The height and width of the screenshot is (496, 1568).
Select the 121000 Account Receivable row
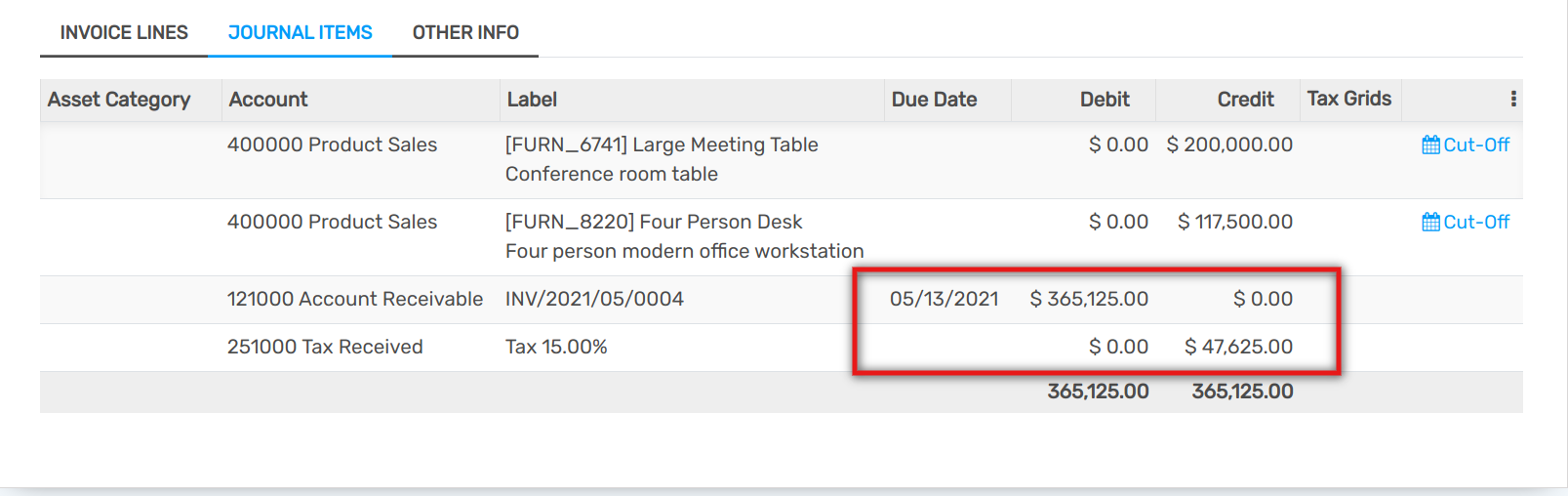pyautogui.click(x=781, y=300)
